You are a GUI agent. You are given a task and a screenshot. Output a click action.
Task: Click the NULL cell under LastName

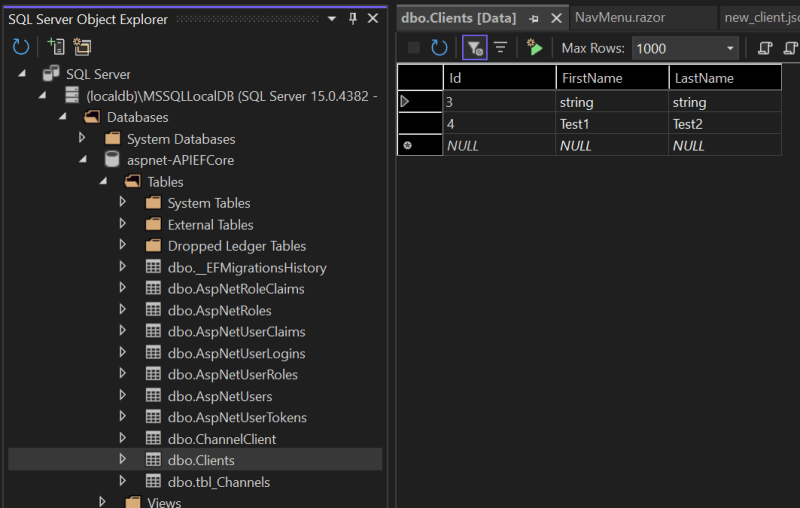coord(725,146)
